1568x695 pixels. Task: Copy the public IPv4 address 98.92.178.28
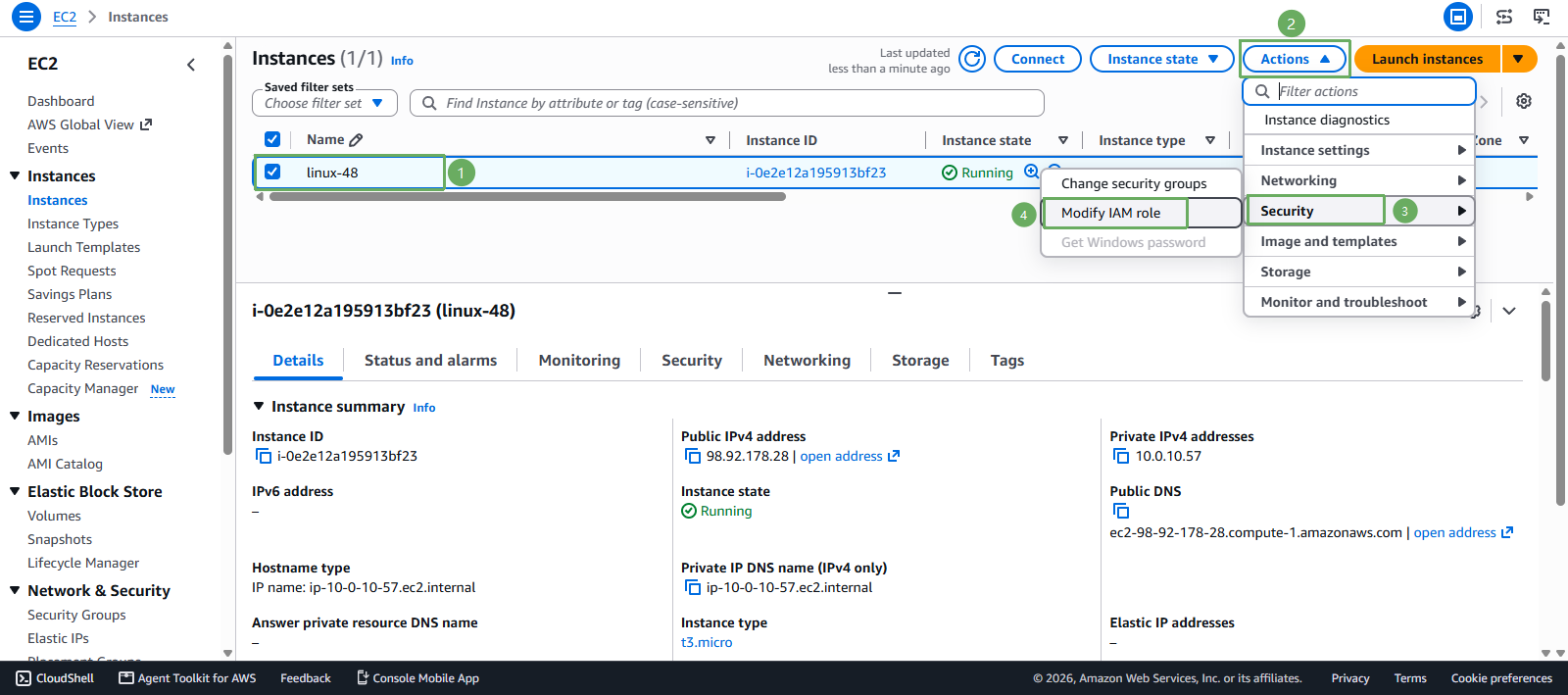[692, 456]
